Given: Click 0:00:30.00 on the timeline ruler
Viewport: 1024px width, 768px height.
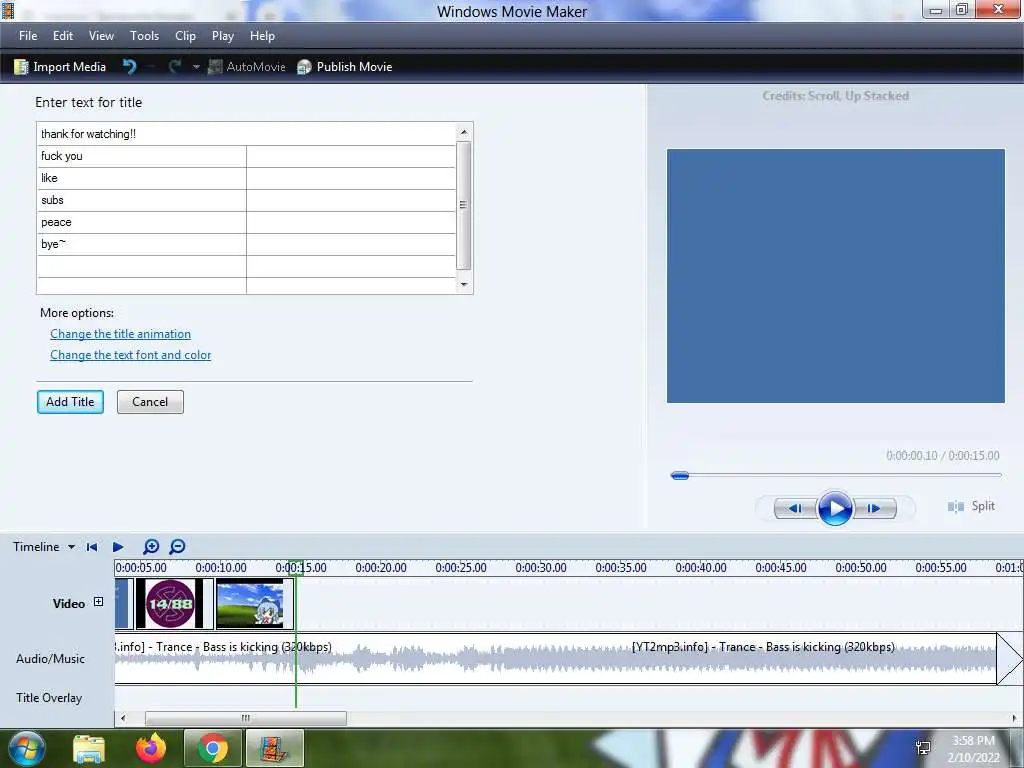Looking at the screenshot, I should 541,568.
